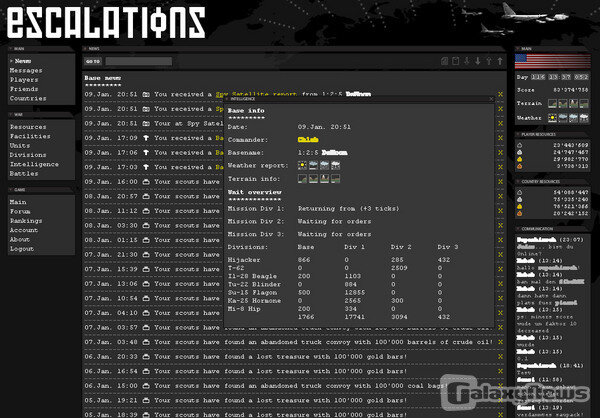
Task: Click the sunny weather icon in right panel
Action: (x=552, y=118)
